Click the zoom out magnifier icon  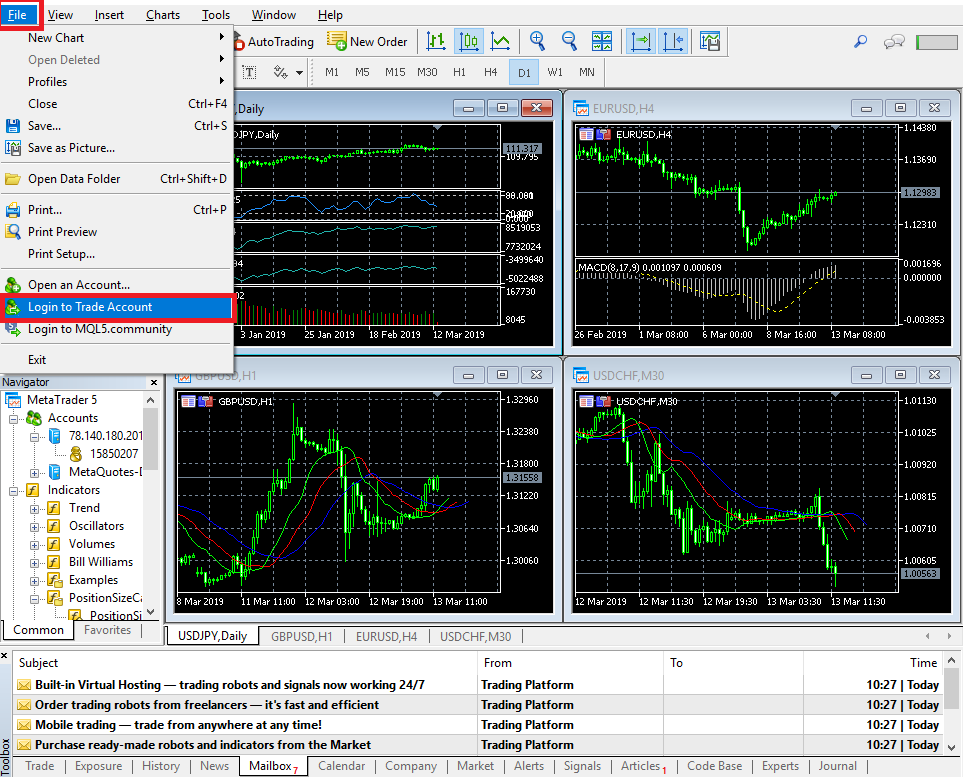click(x=570, y=41)
